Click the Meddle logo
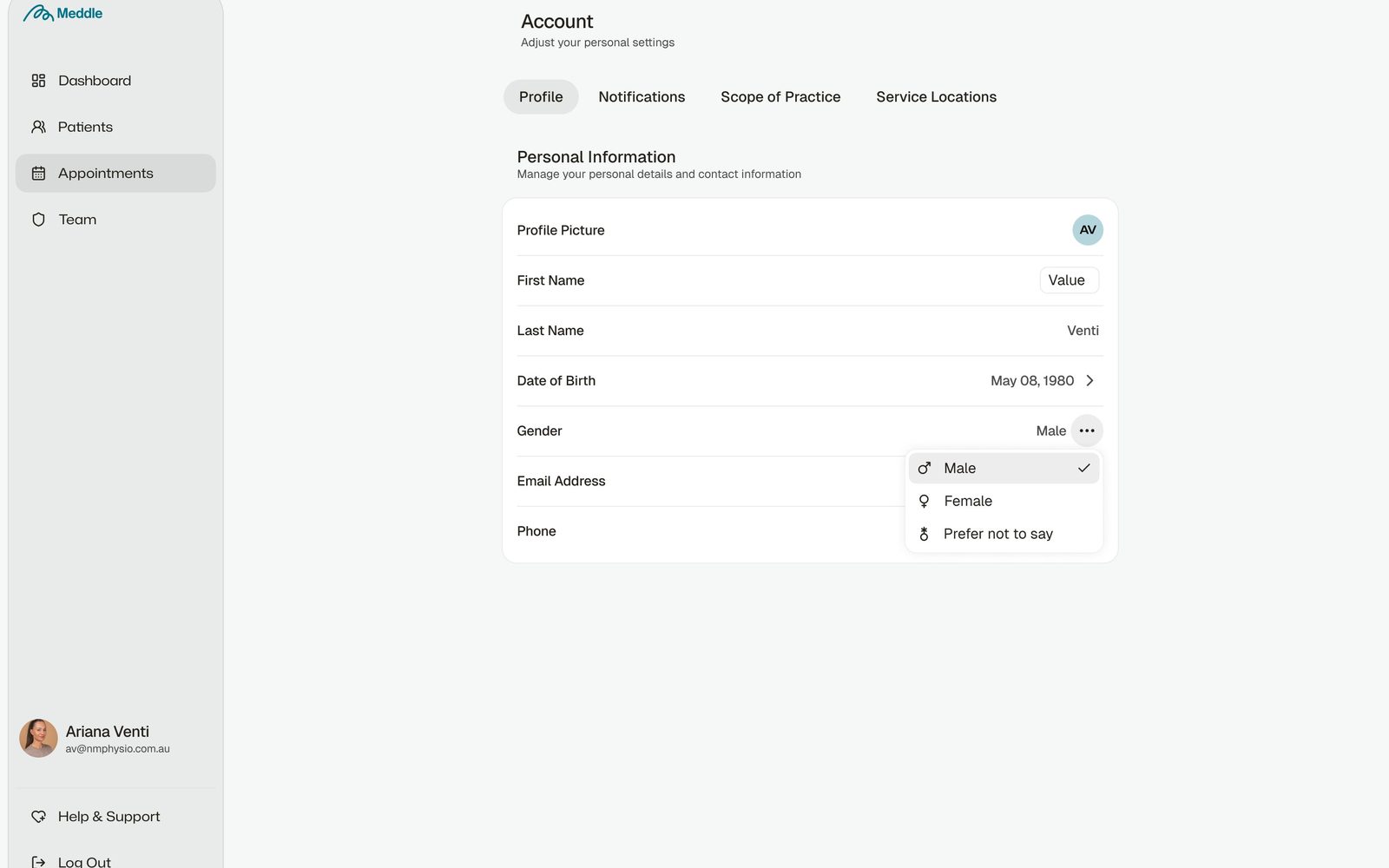The width and height of the screenshot is (1389, 868). pos(63,13)
